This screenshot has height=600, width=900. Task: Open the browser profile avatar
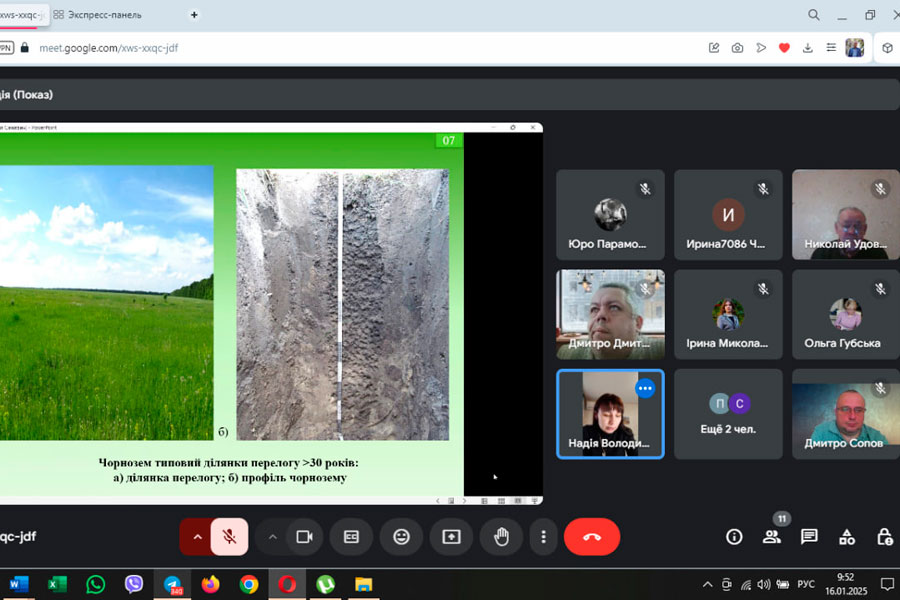pos(855,48)
